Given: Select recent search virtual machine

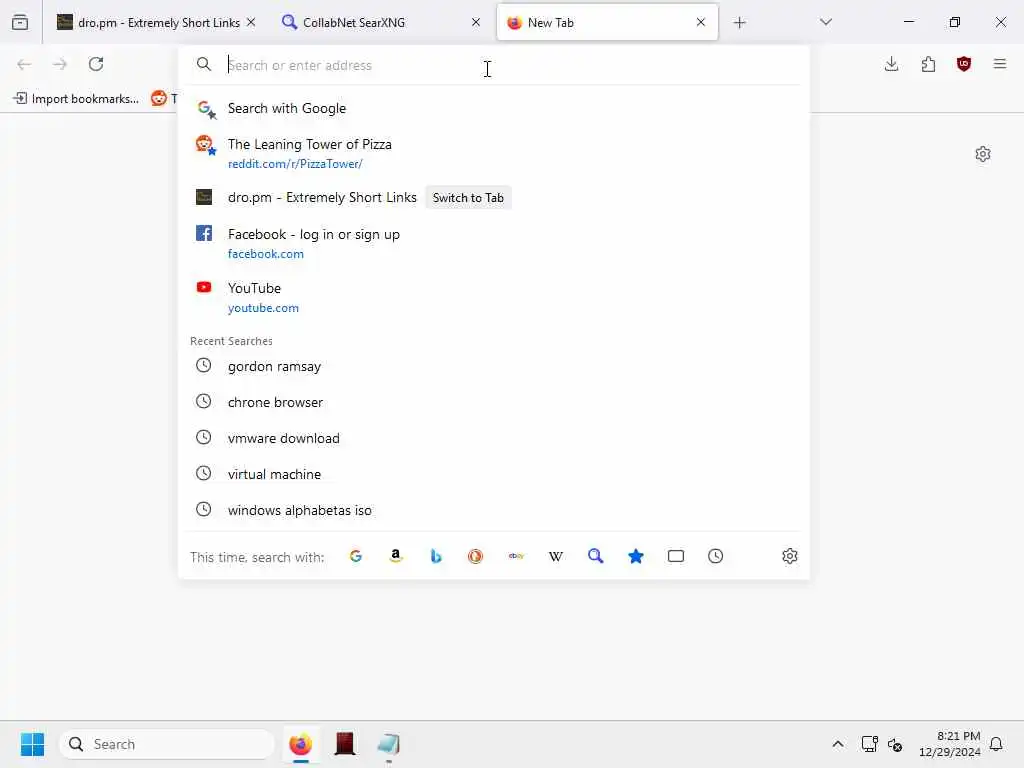Looking at the screenshot, I should [x=494, y=474].
